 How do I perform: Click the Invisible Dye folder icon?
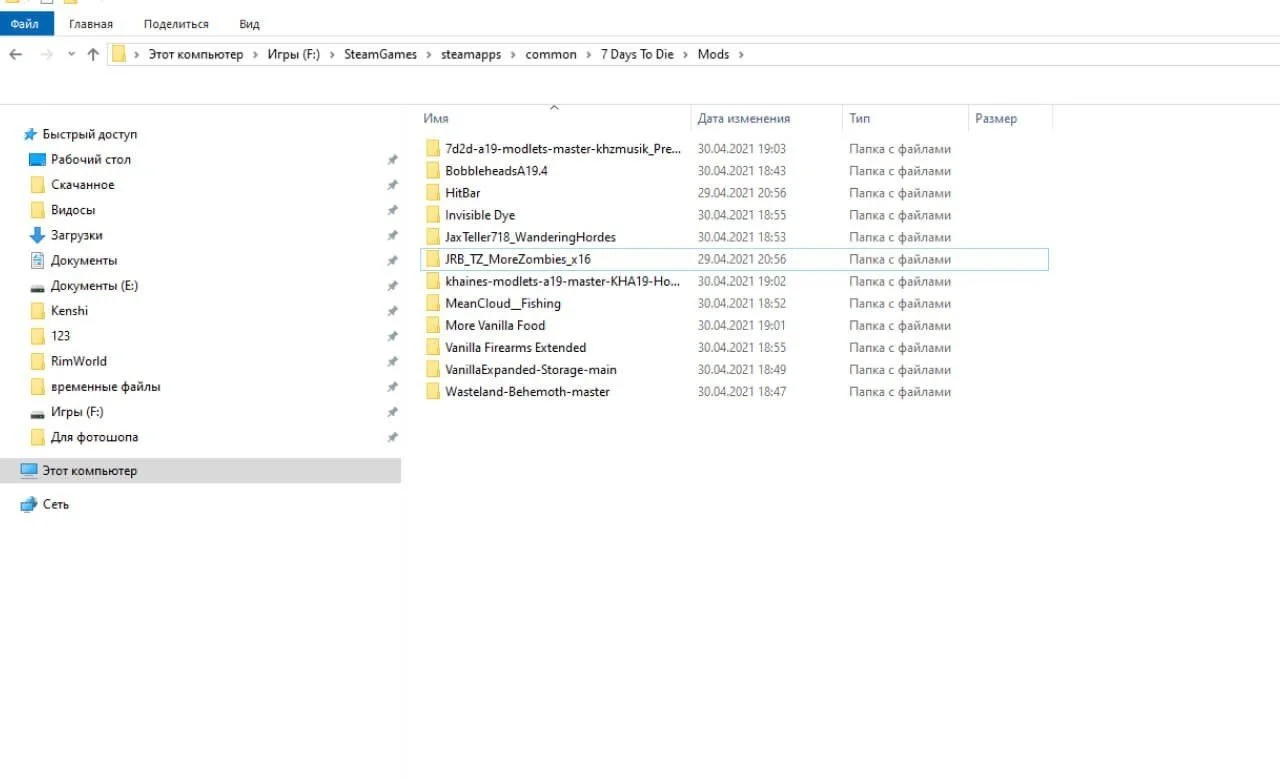point(432,215)
